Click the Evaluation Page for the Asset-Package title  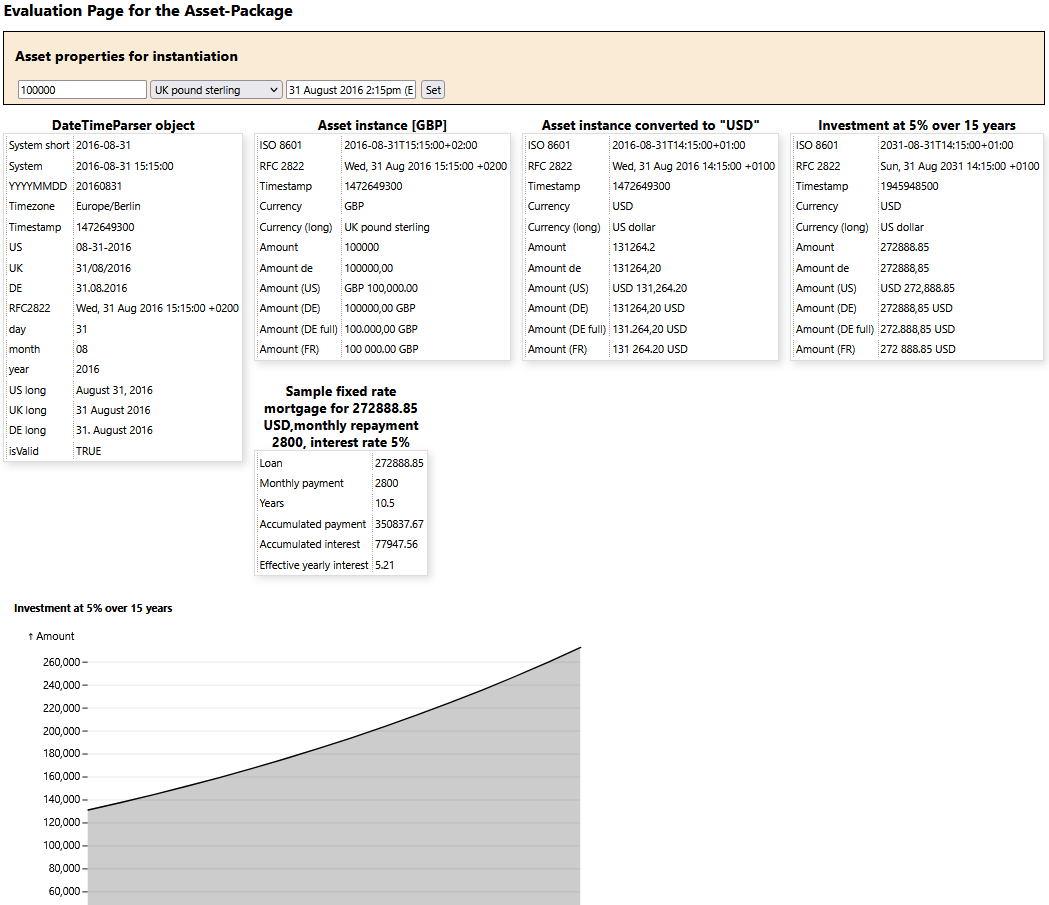pyautogui.click(x=149, y=11)
